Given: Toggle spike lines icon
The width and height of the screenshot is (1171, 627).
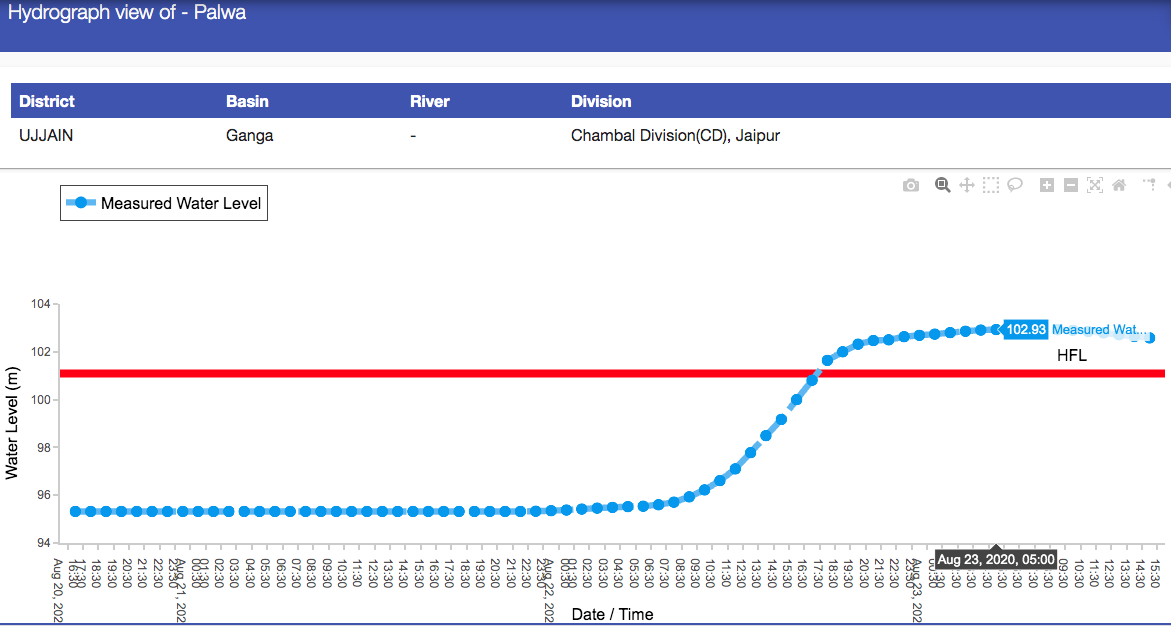Looking at the screenshot, I should [1149, 185].
